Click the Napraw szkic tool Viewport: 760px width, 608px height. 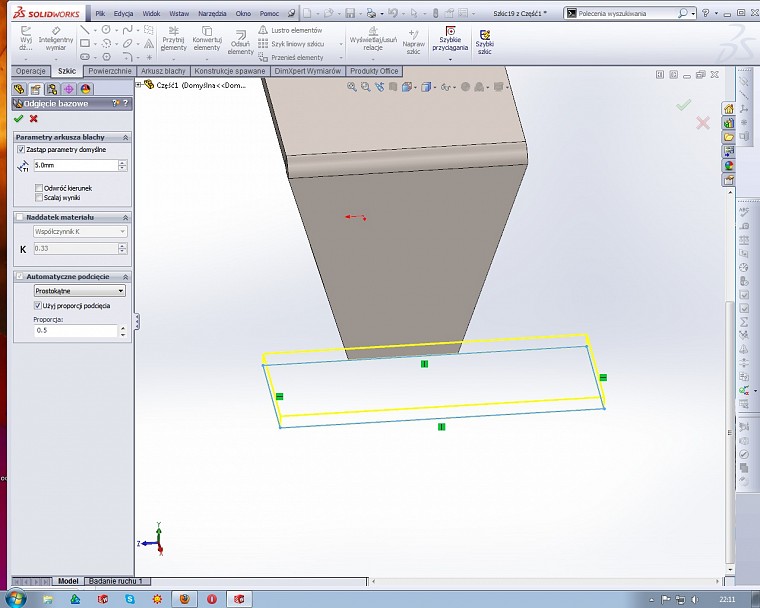point(413,40)
